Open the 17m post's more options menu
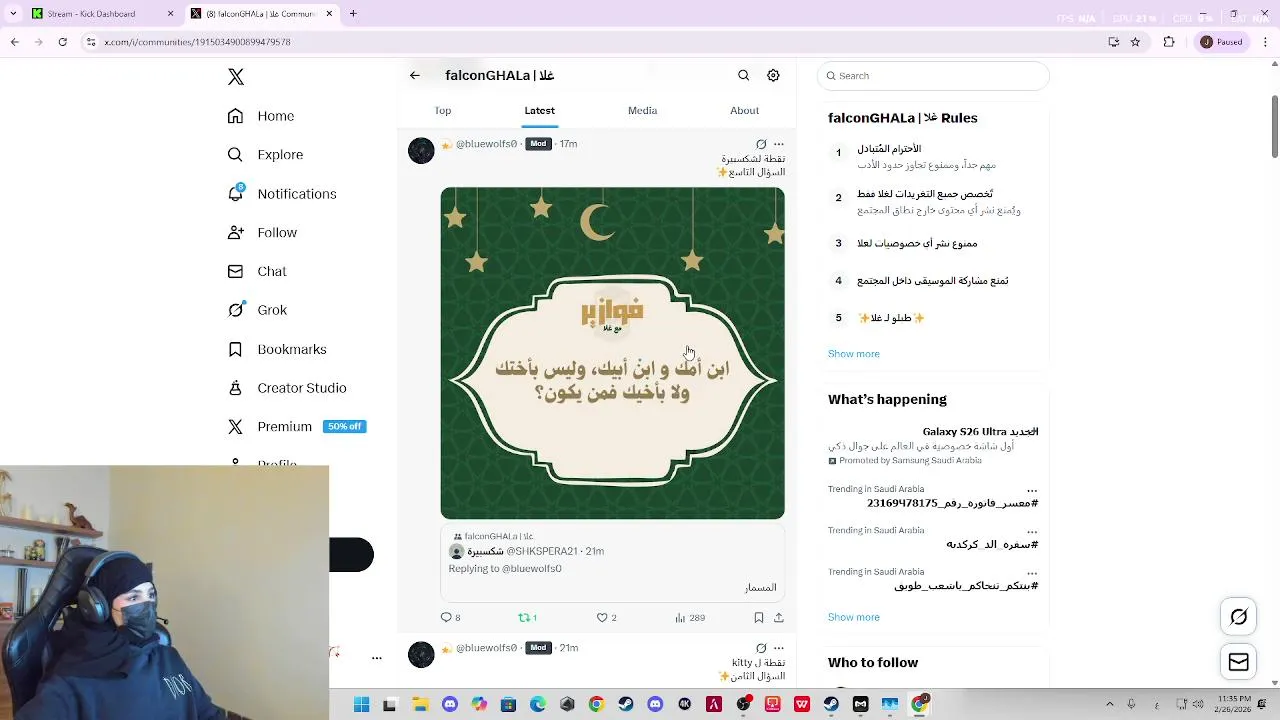This screenshot has width=1280, height=720. tap(779, 144)
